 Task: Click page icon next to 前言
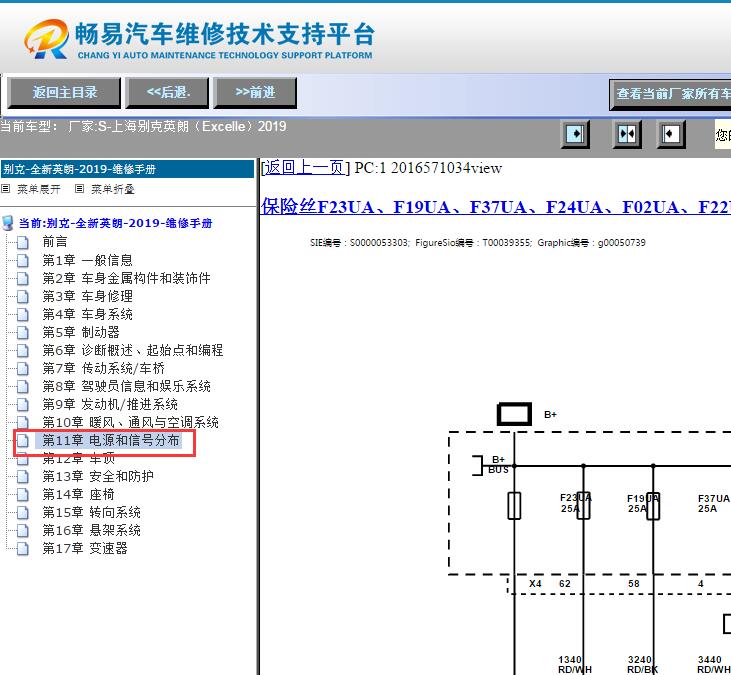[x=23, y=242]
